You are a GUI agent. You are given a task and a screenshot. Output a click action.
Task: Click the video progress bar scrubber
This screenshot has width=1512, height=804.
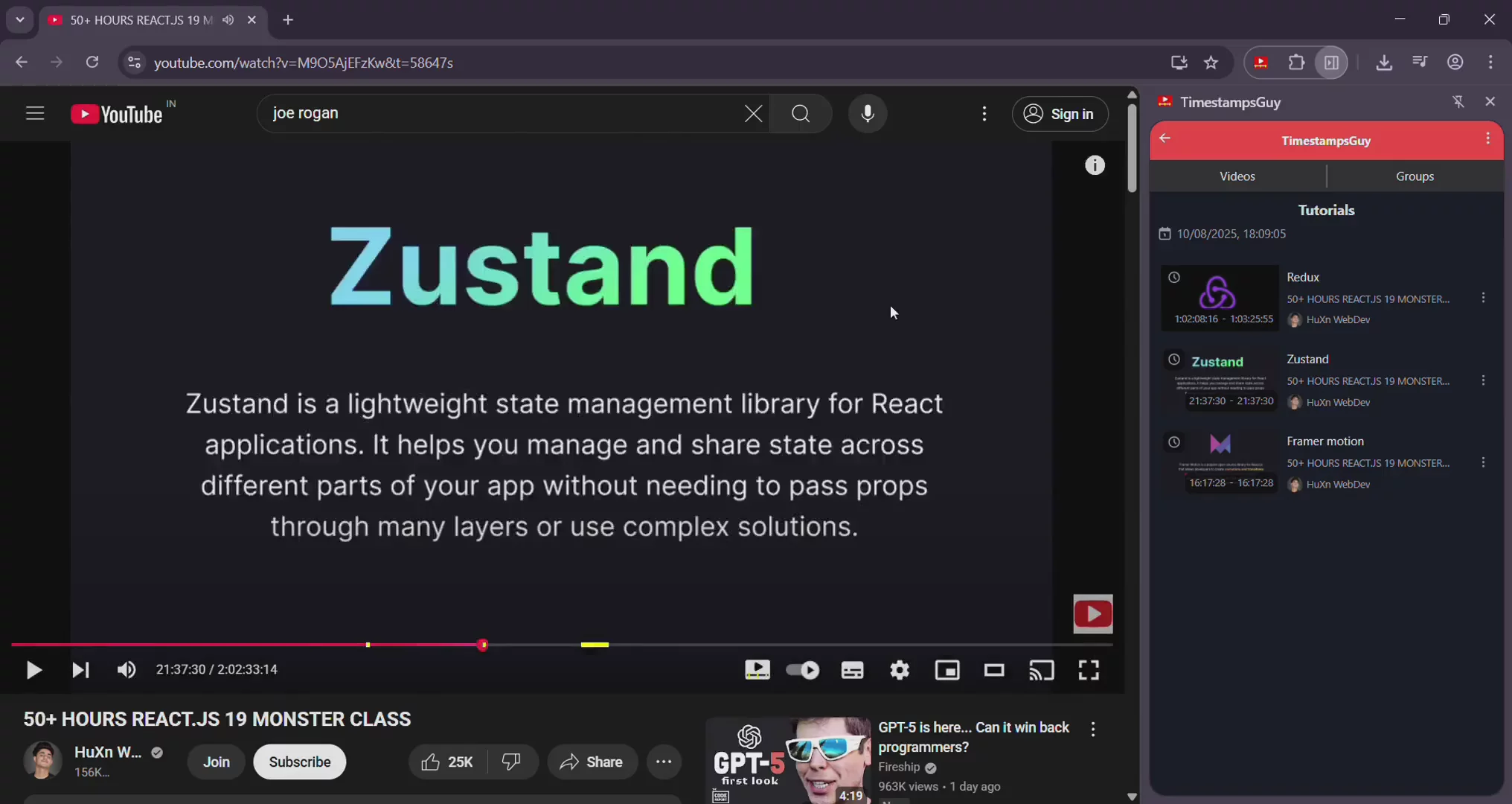pos(483,645)
